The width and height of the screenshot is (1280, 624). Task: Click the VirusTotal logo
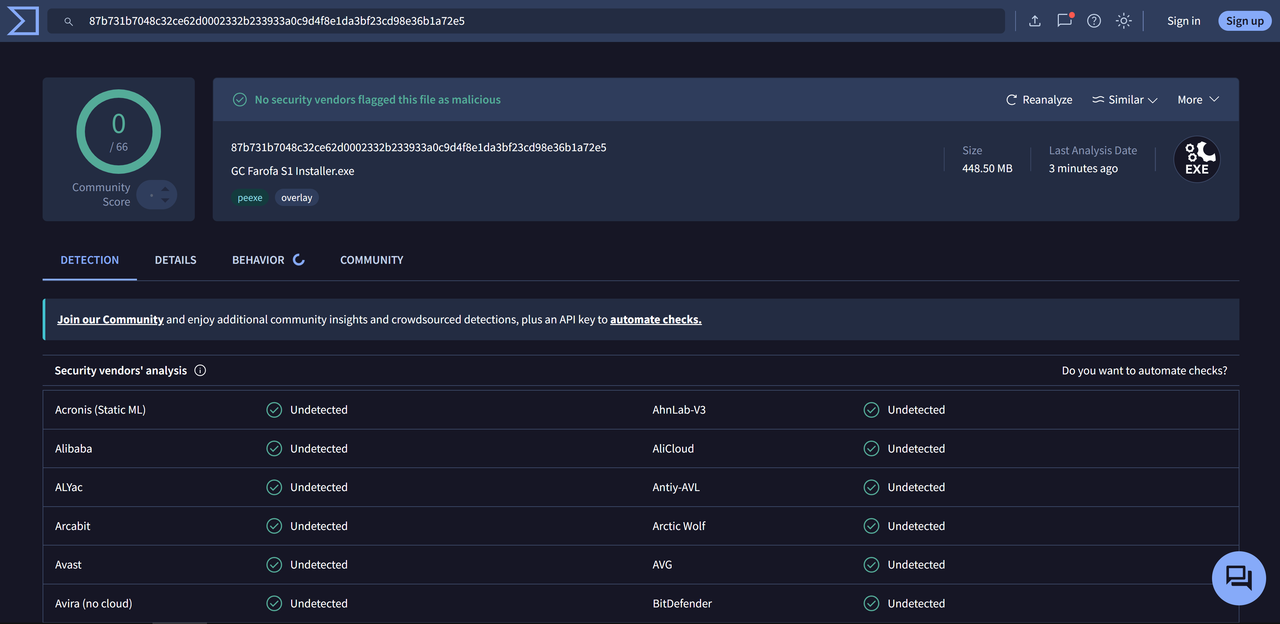coord(23,20)
